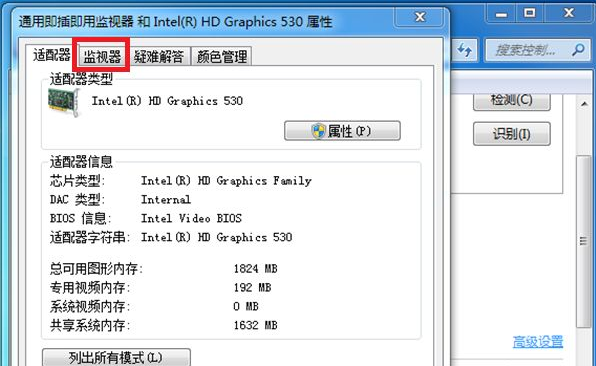
Task: Maximize the background control panel window
Action: pos(530,14)
